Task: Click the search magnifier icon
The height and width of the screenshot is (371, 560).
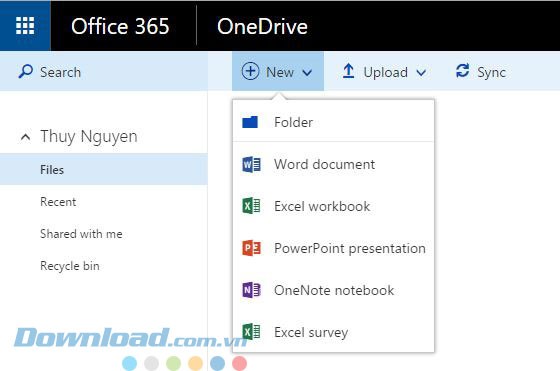Action: click(x=25, y=71)
